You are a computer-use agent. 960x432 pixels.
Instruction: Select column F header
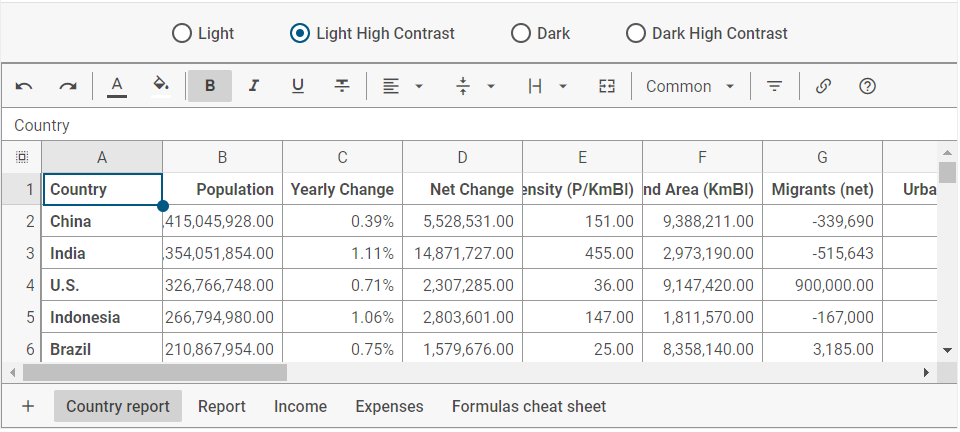click(x=702, y=157)
